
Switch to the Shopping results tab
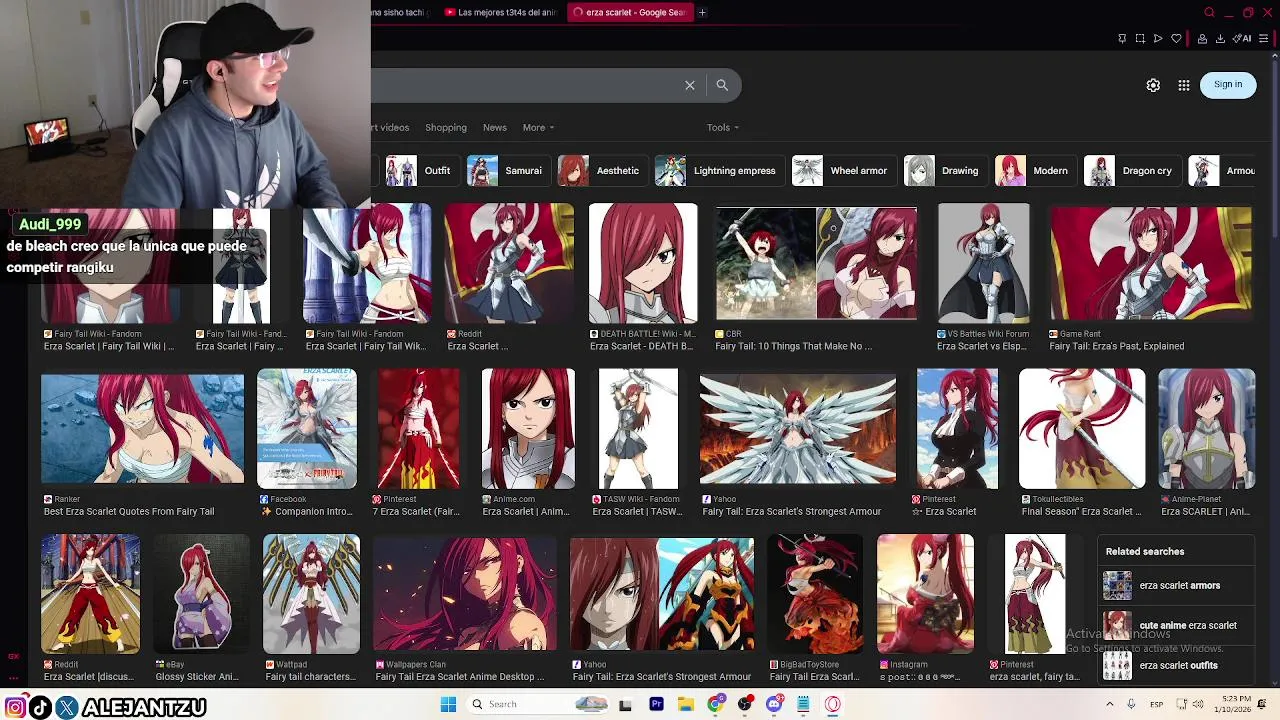[x=446, y=127]
